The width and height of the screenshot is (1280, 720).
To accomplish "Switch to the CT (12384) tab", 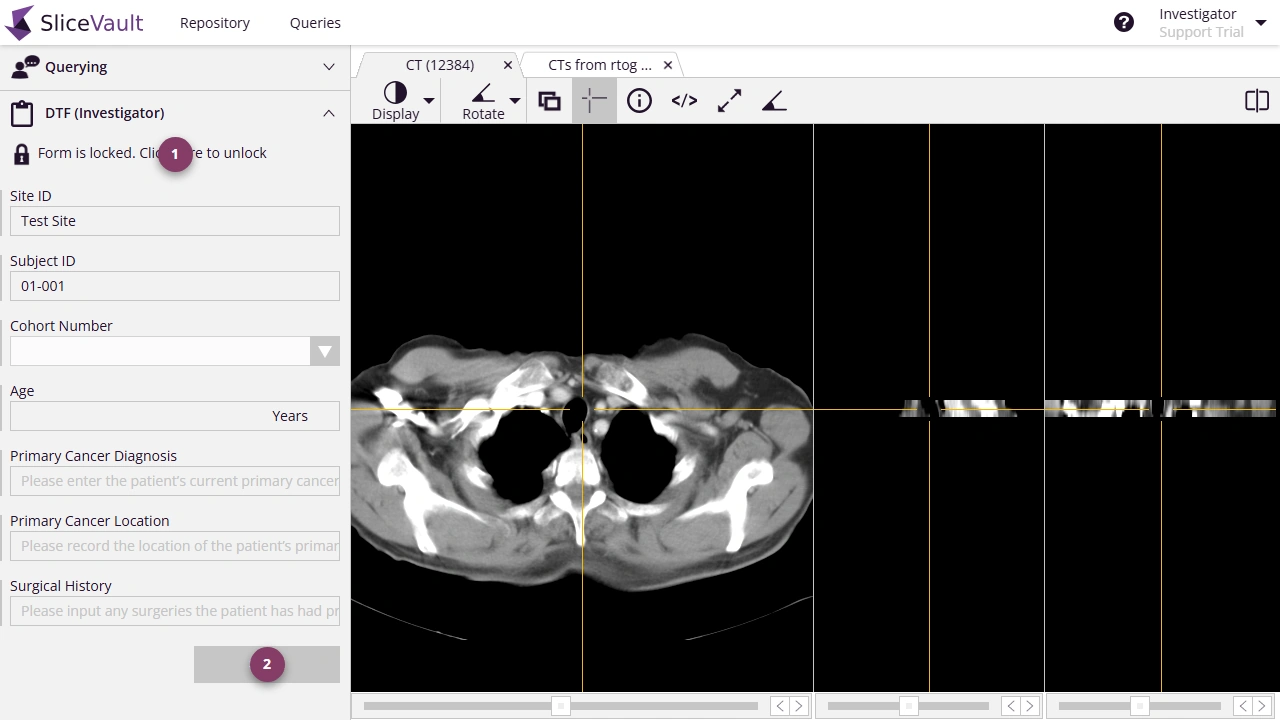I will 440,64.
